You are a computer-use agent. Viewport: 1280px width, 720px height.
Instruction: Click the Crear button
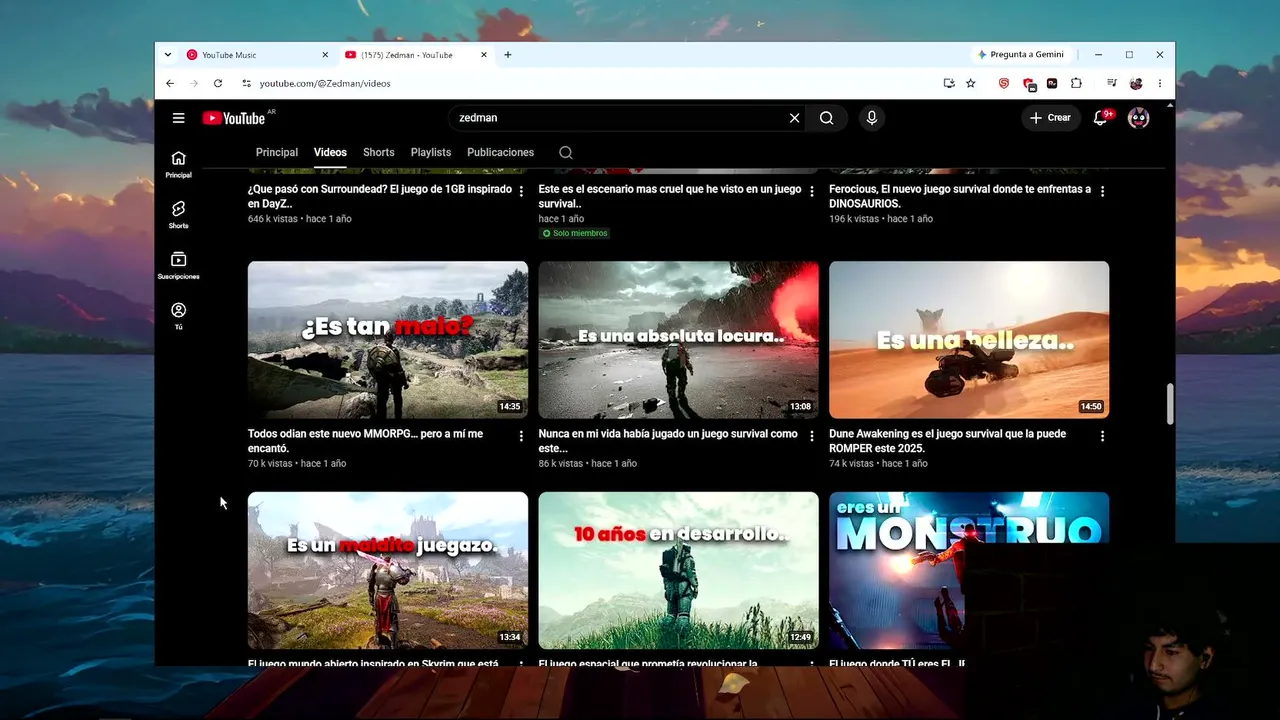[1050, 118]
